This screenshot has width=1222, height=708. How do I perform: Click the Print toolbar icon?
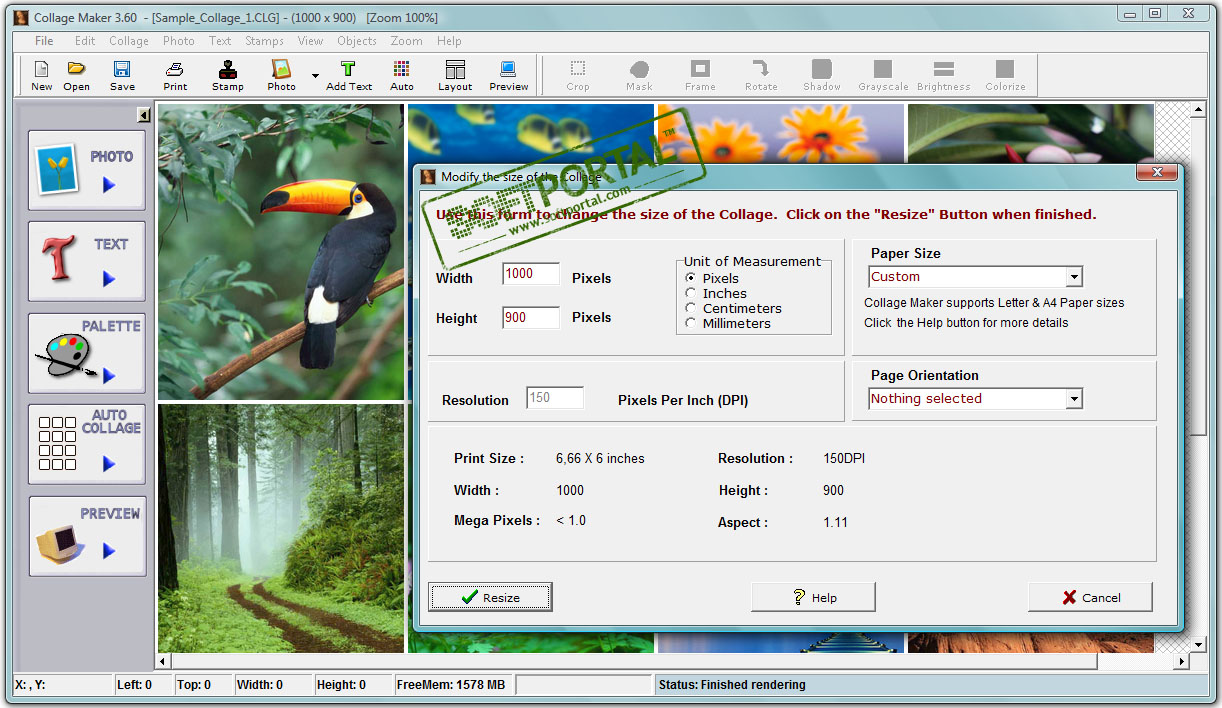click(x=175, y=75)
